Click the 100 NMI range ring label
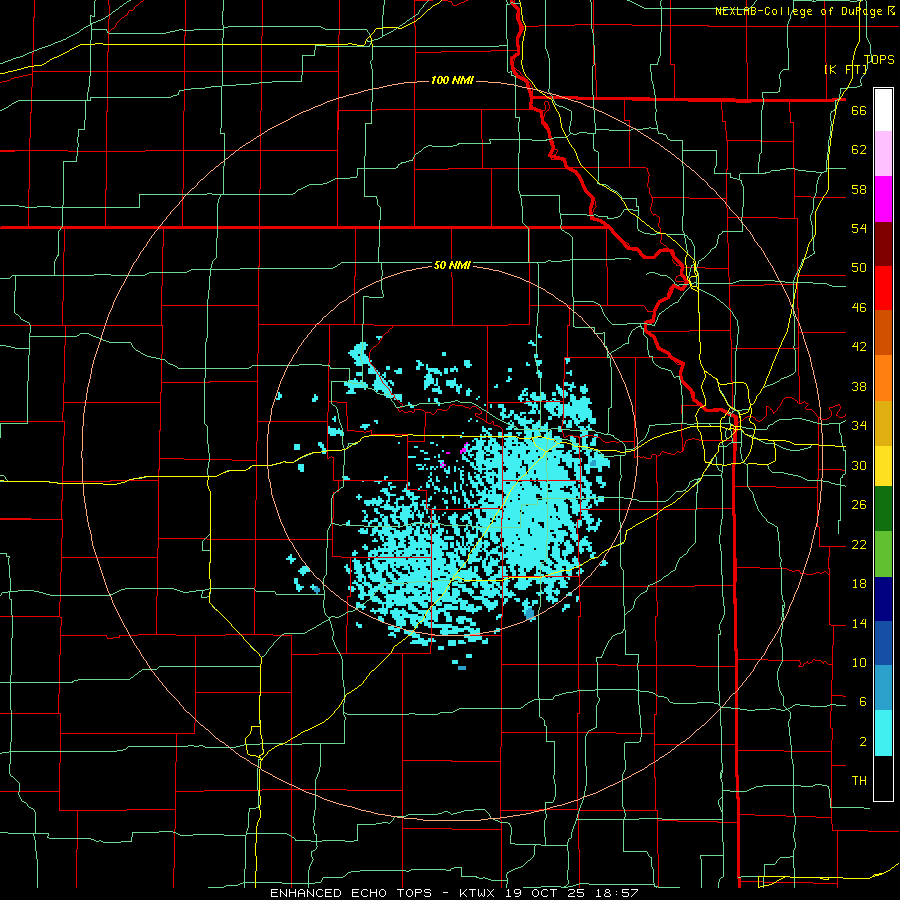900x900 pixels. tap(452, 80)
